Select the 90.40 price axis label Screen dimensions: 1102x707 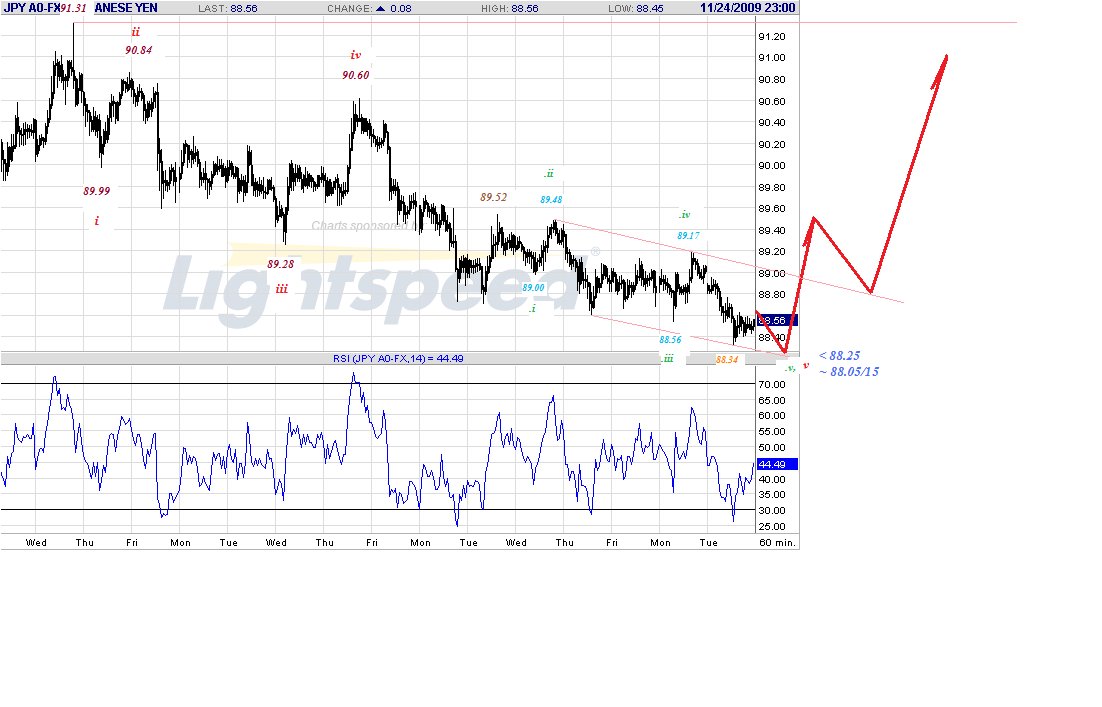point(772,123)
